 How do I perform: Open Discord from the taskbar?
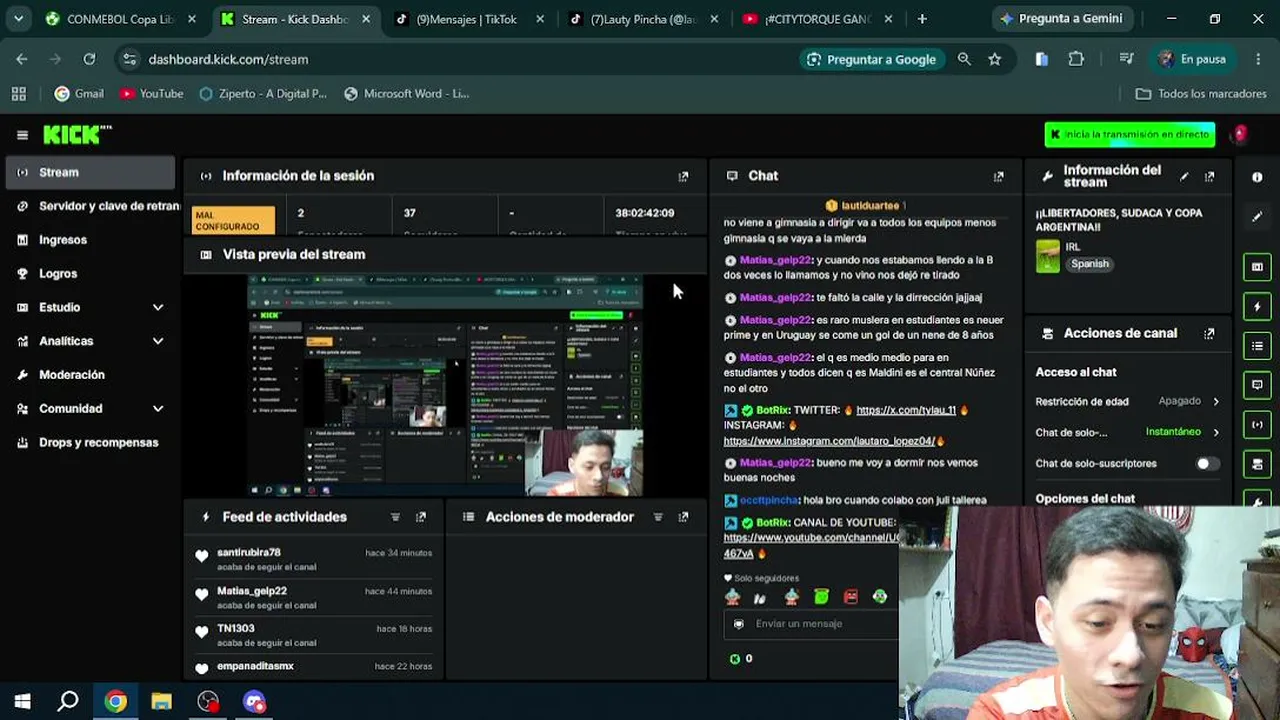(254, 702)
